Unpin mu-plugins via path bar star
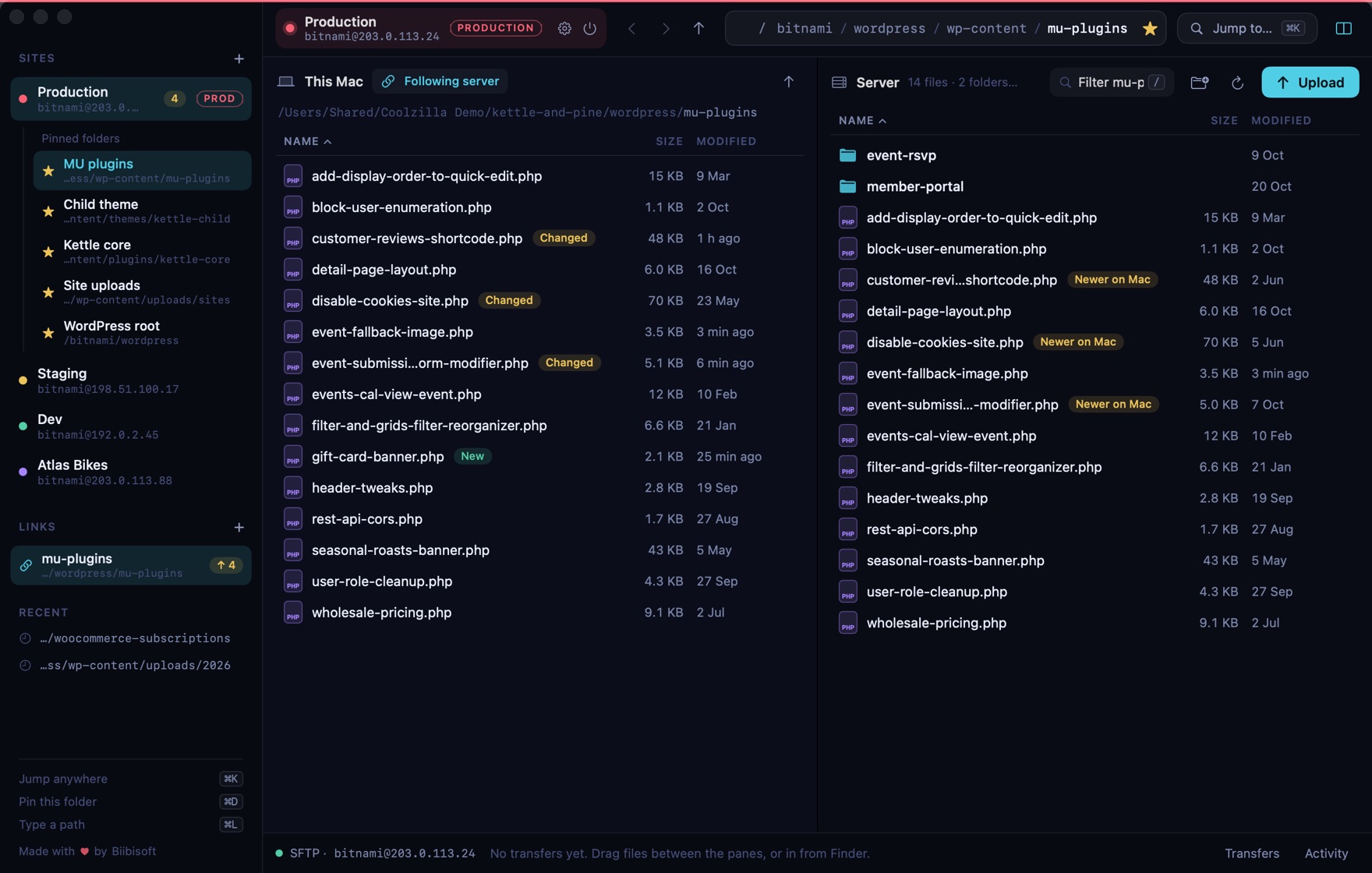This screenshot has width=1372, height=873. coord(1150,28)
